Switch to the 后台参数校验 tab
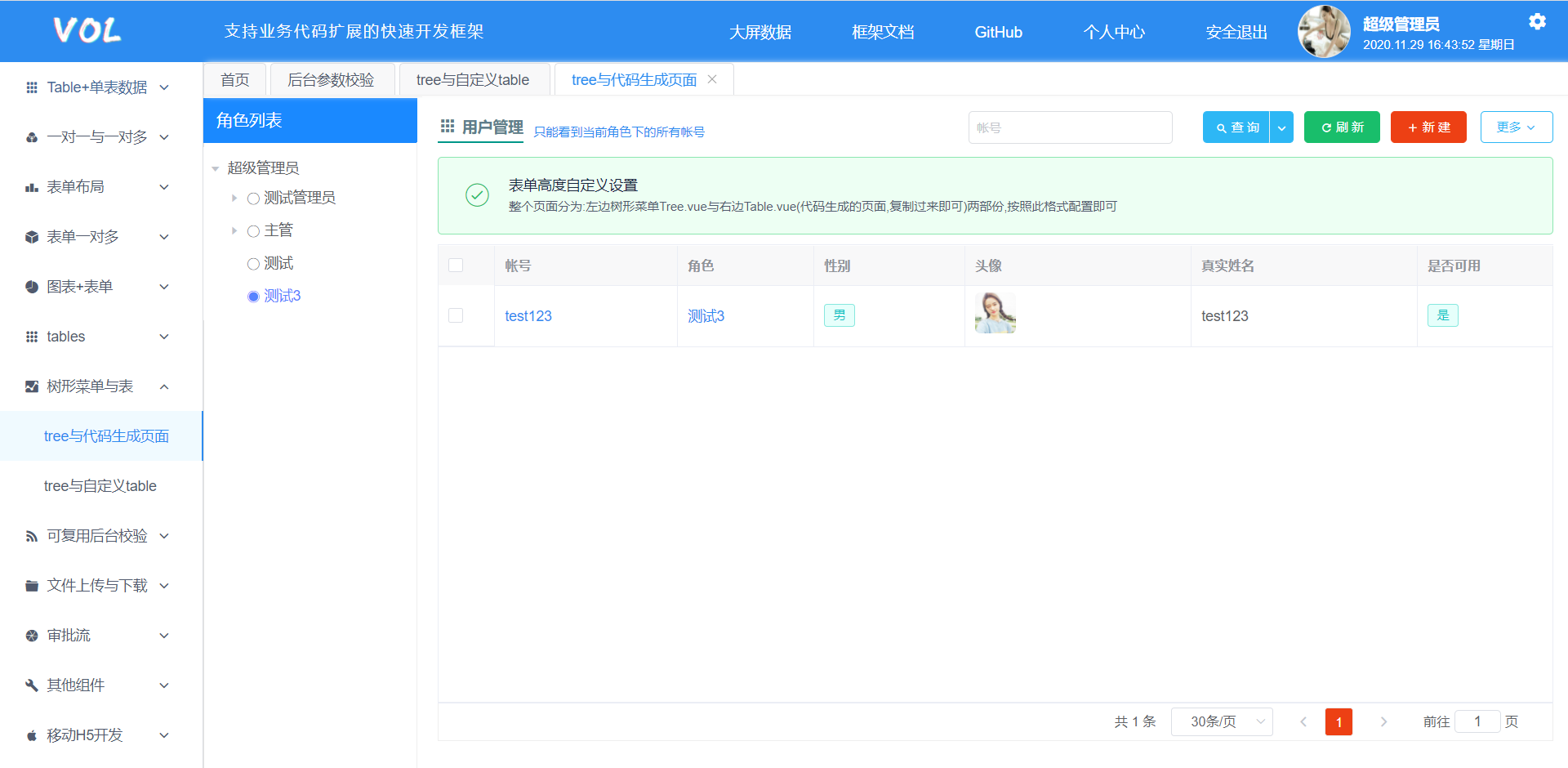This screenshot has height=768, width=1568. (331, 80)
